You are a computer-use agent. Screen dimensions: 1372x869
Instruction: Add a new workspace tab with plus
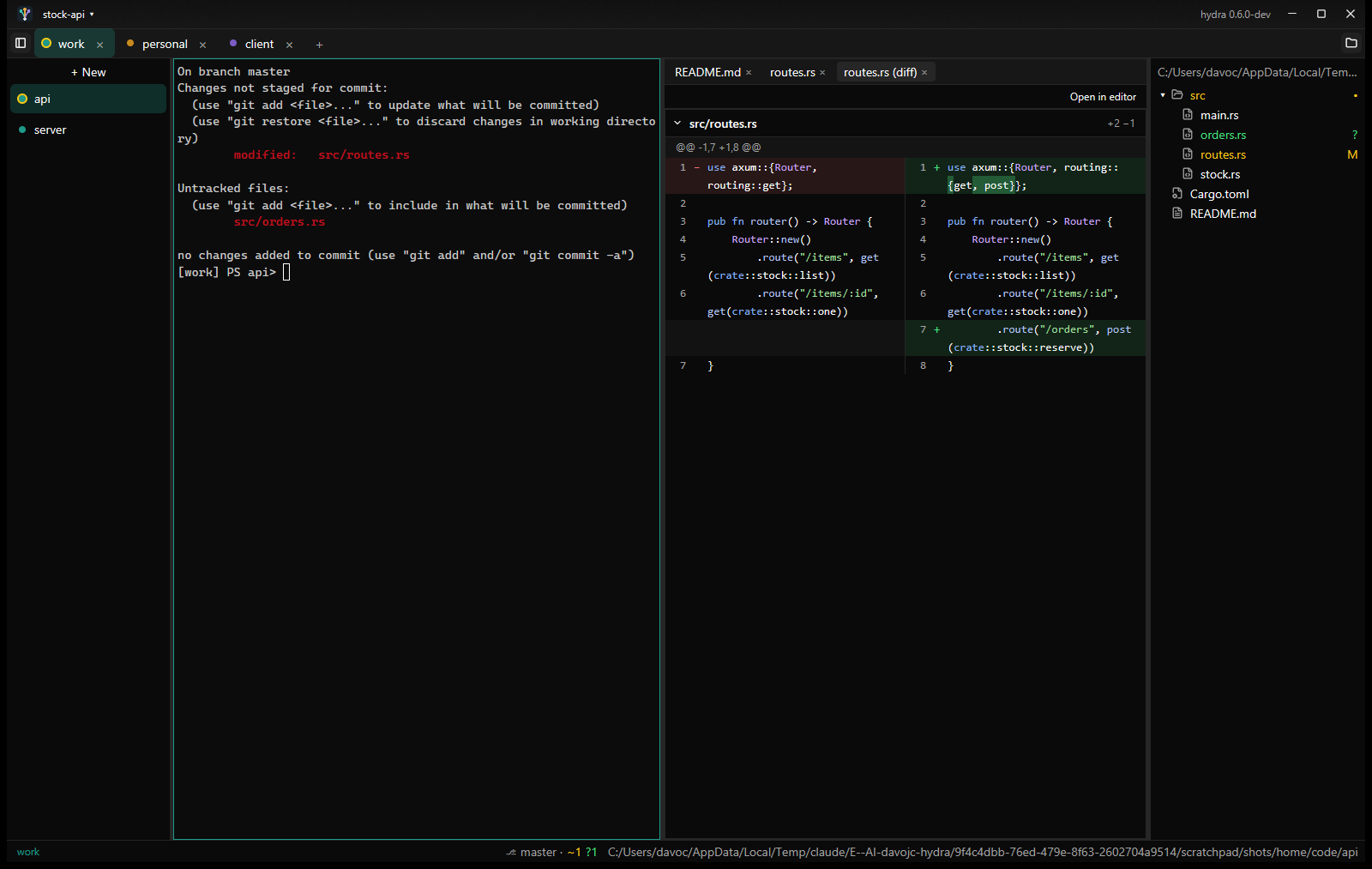pyautogui.click(x=319, y=45)
